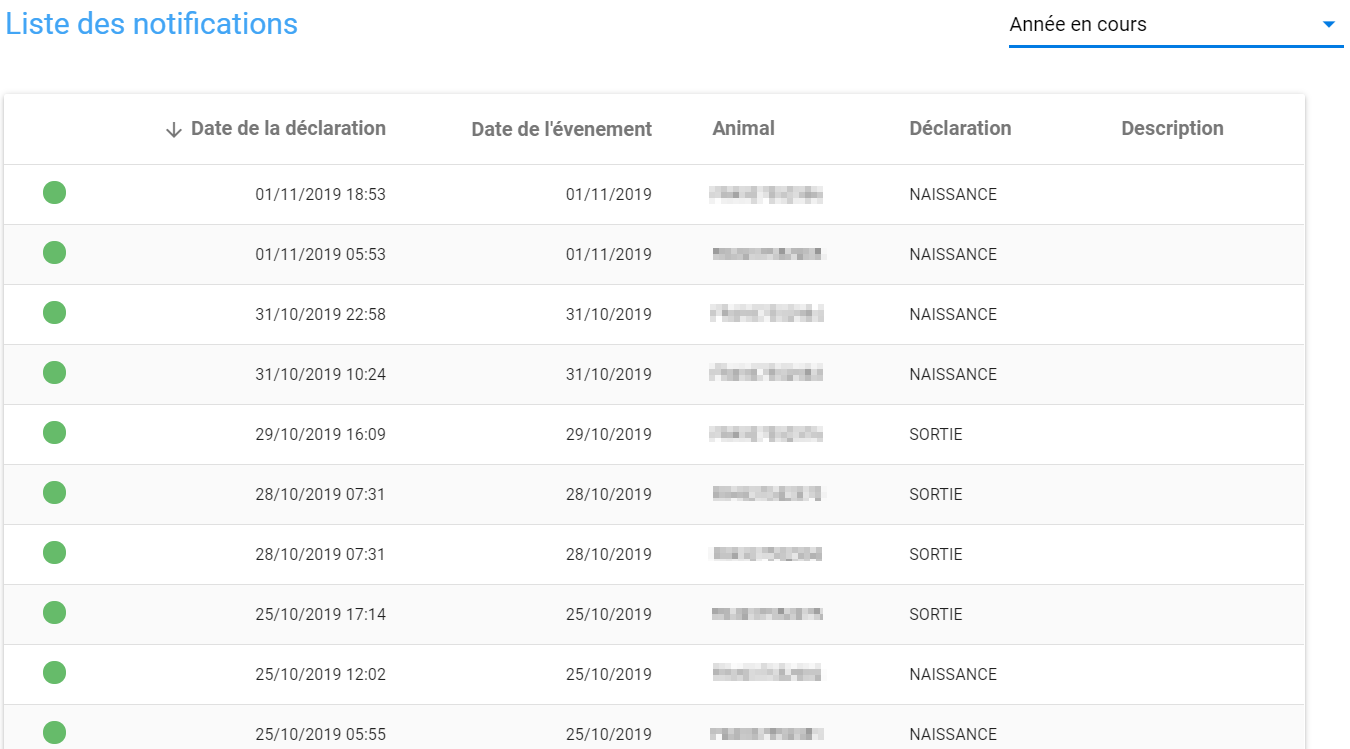Click SORTIE in the 25/10/2019 17:14 row

coord(936,615)
